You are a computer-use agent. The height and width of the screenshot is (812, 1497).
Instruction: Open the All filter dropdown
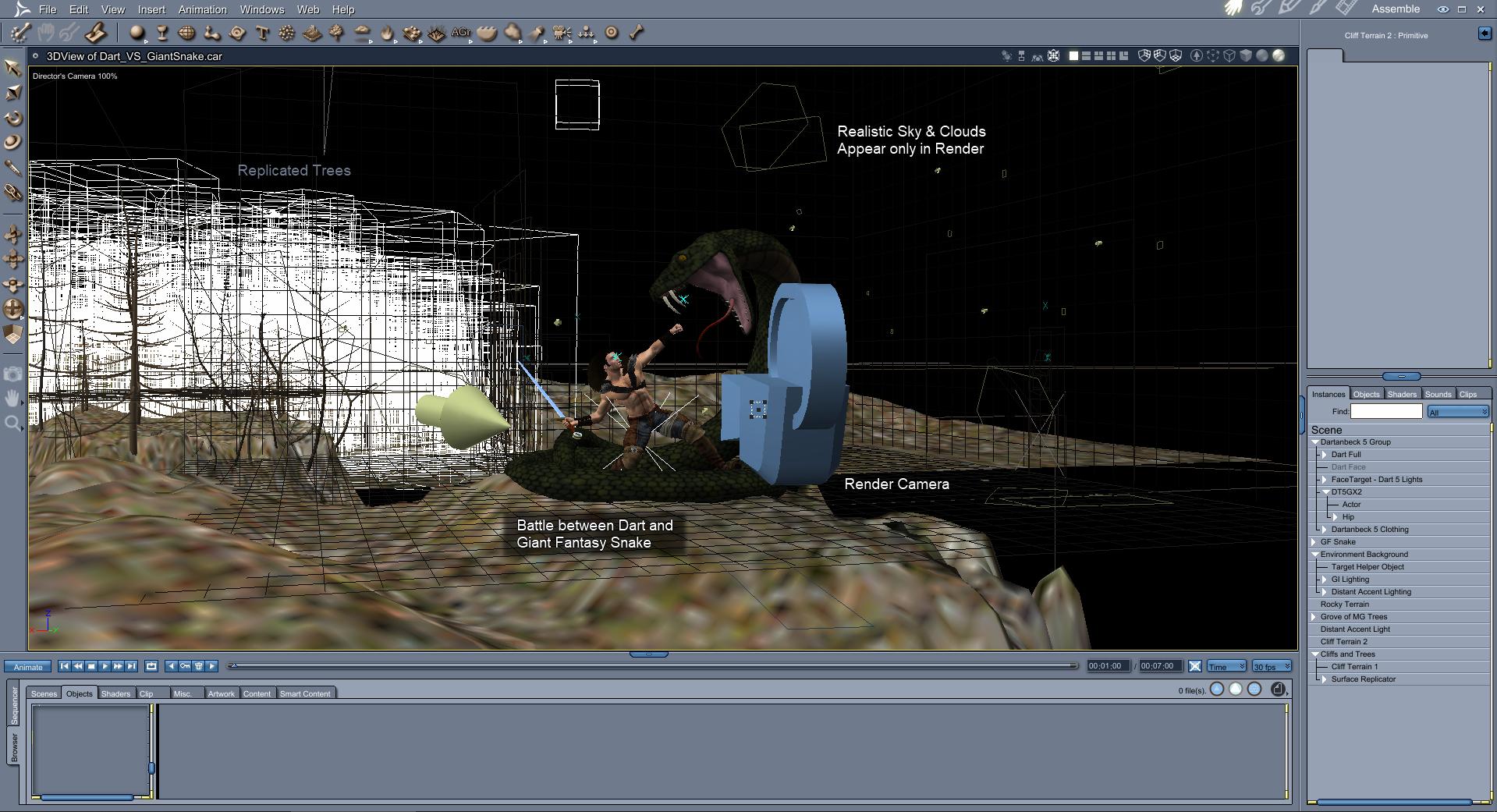tap(1457, 412)
